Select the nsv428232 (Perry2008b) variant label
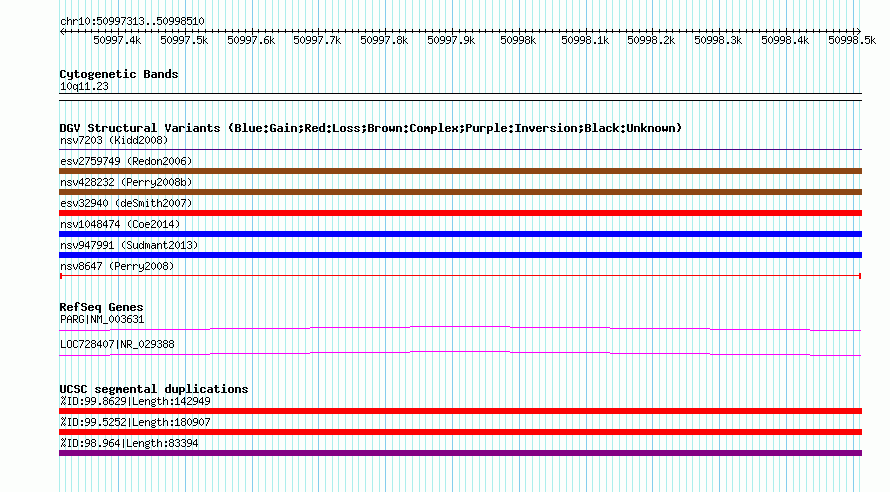The image size is (890, 492). [x=126, y=182]
